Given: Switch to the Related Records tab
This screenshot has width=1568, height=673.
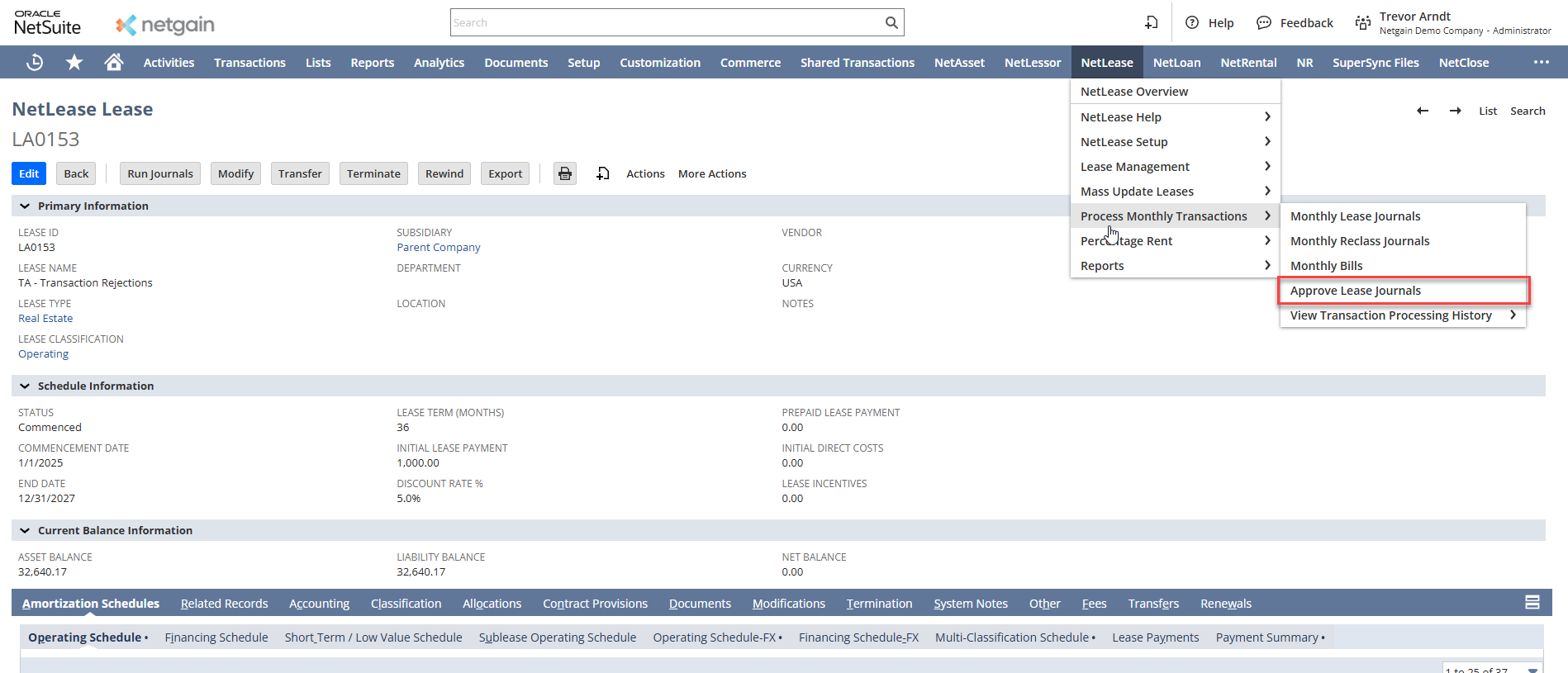Looking at the screenshot, I should tap(225, 604).
